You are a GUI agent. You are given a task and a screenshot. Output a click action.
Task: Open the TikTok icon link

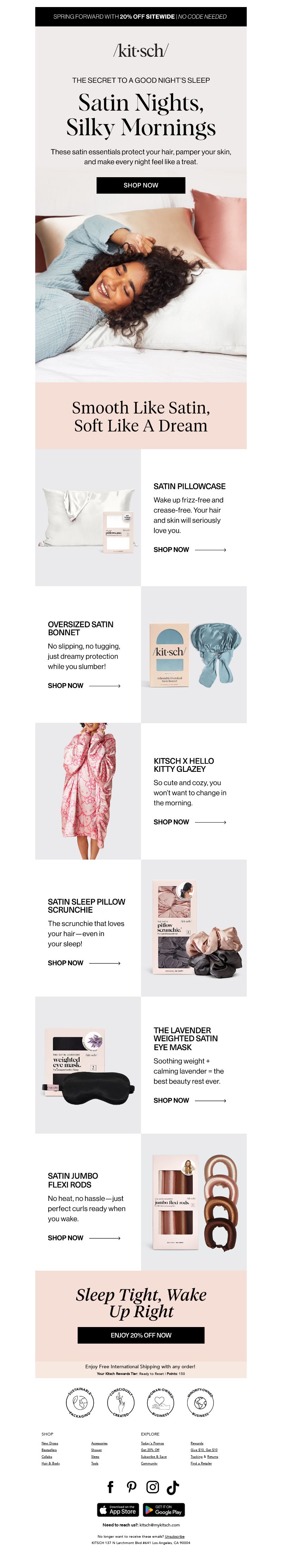(173, 1487)
